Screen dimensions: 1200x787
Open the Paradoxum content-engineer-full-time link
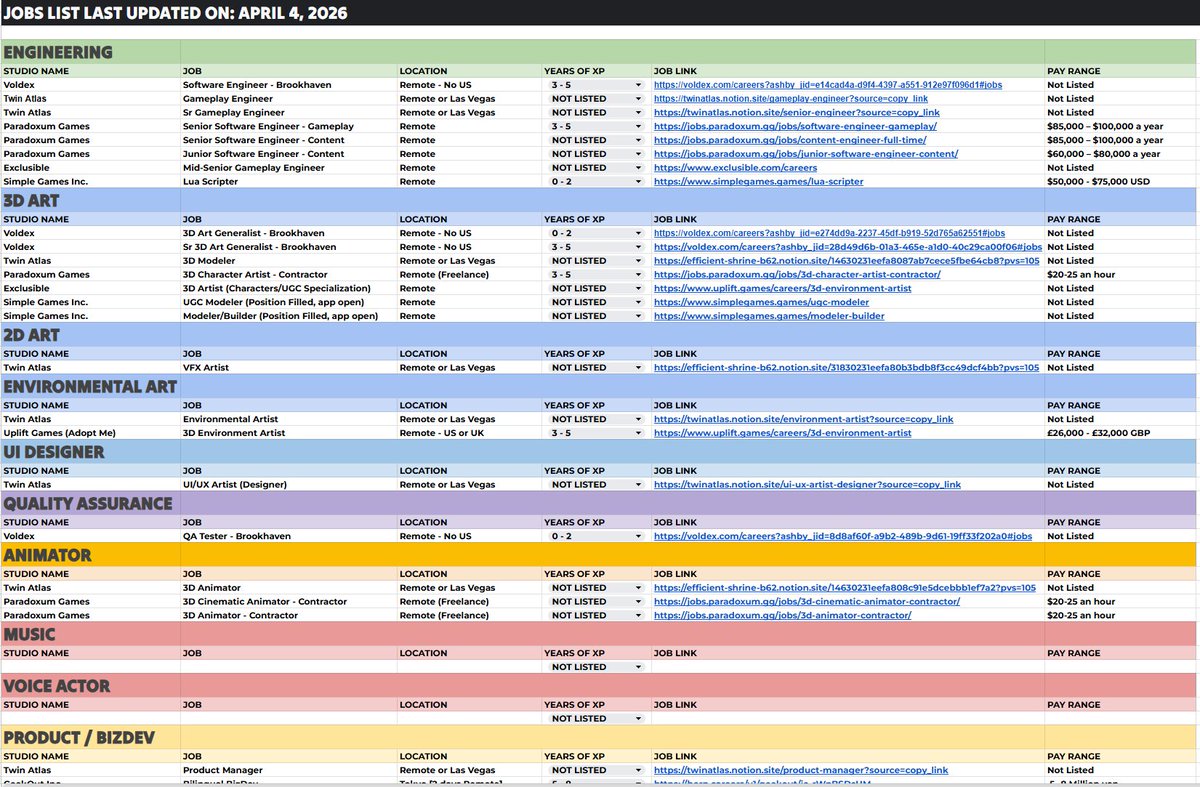[790, 140]
